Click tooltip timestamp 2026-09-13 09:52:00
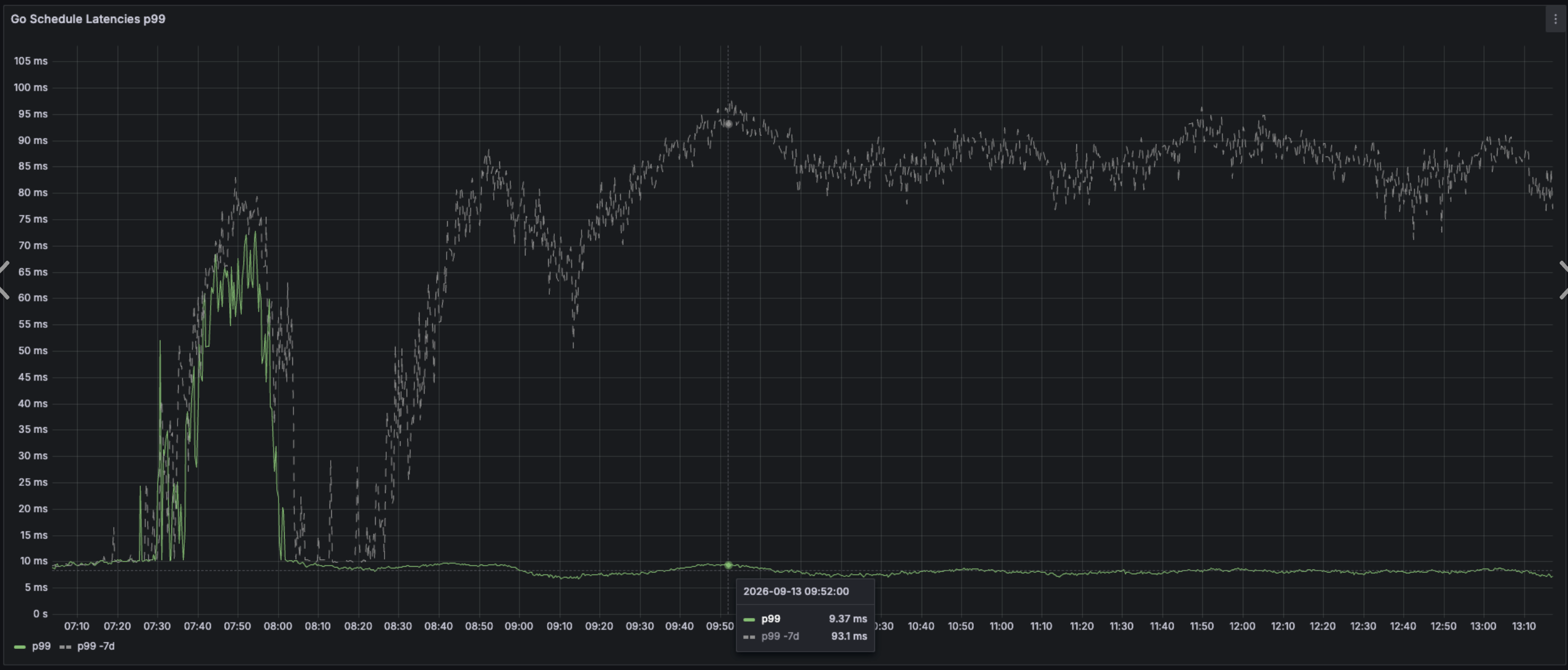Viewport: 1568px width, 670px height. pyautogui.click(x=796, y=591)
